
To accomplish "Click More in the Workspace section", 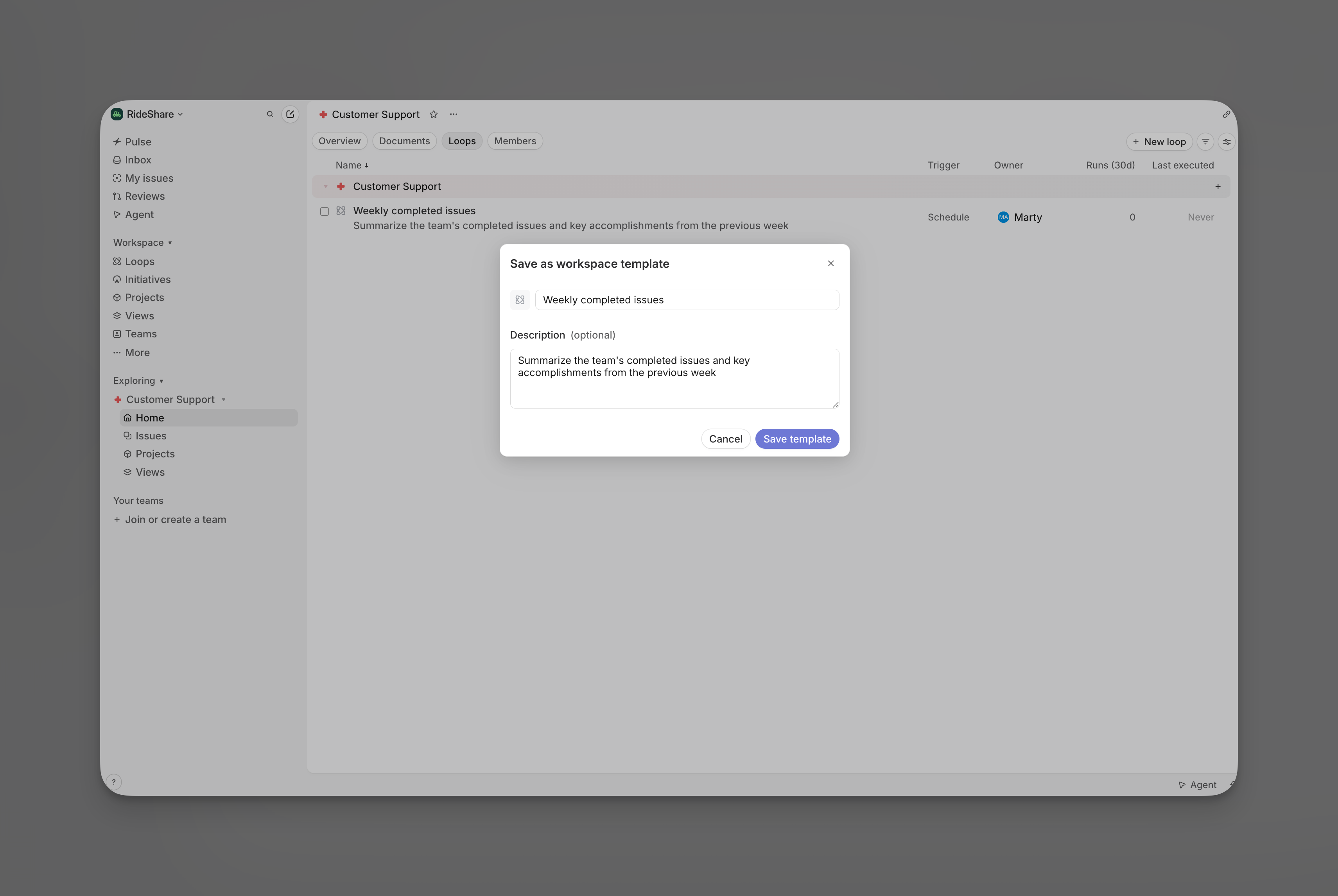I will pos(131,353).
